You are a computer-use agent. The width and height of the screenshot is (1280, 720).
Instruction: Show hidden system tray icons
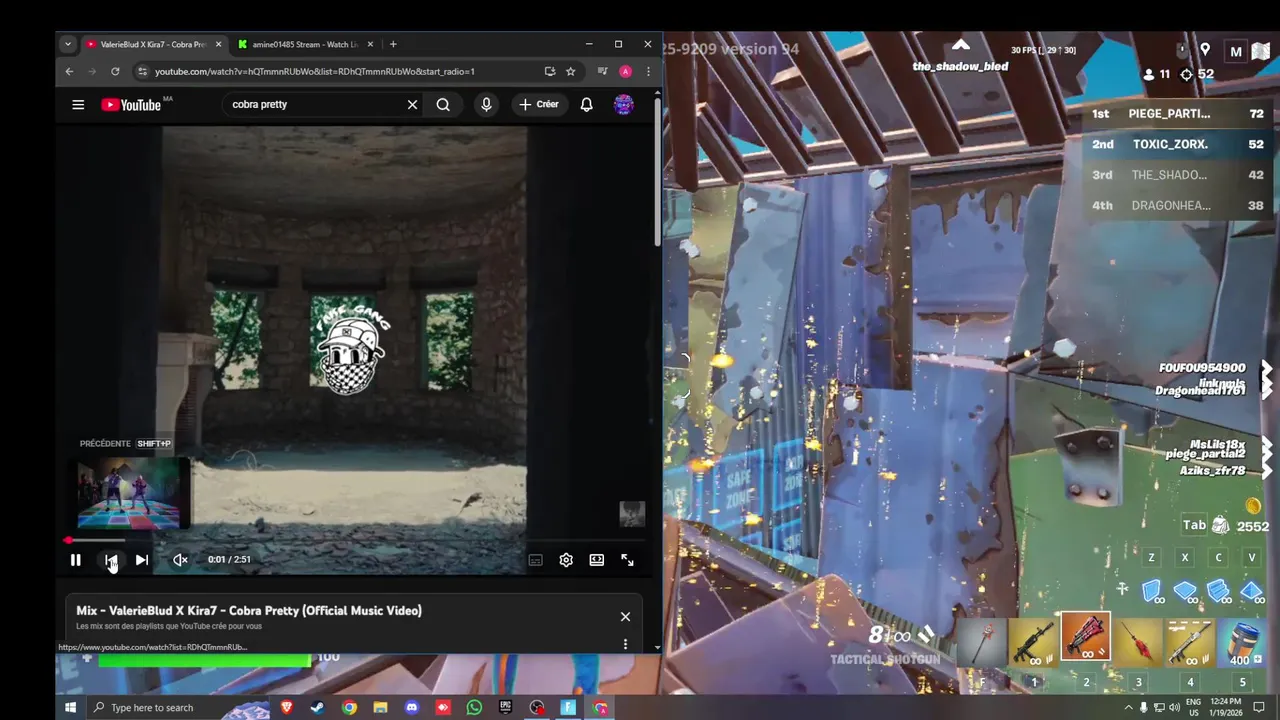1129,707
